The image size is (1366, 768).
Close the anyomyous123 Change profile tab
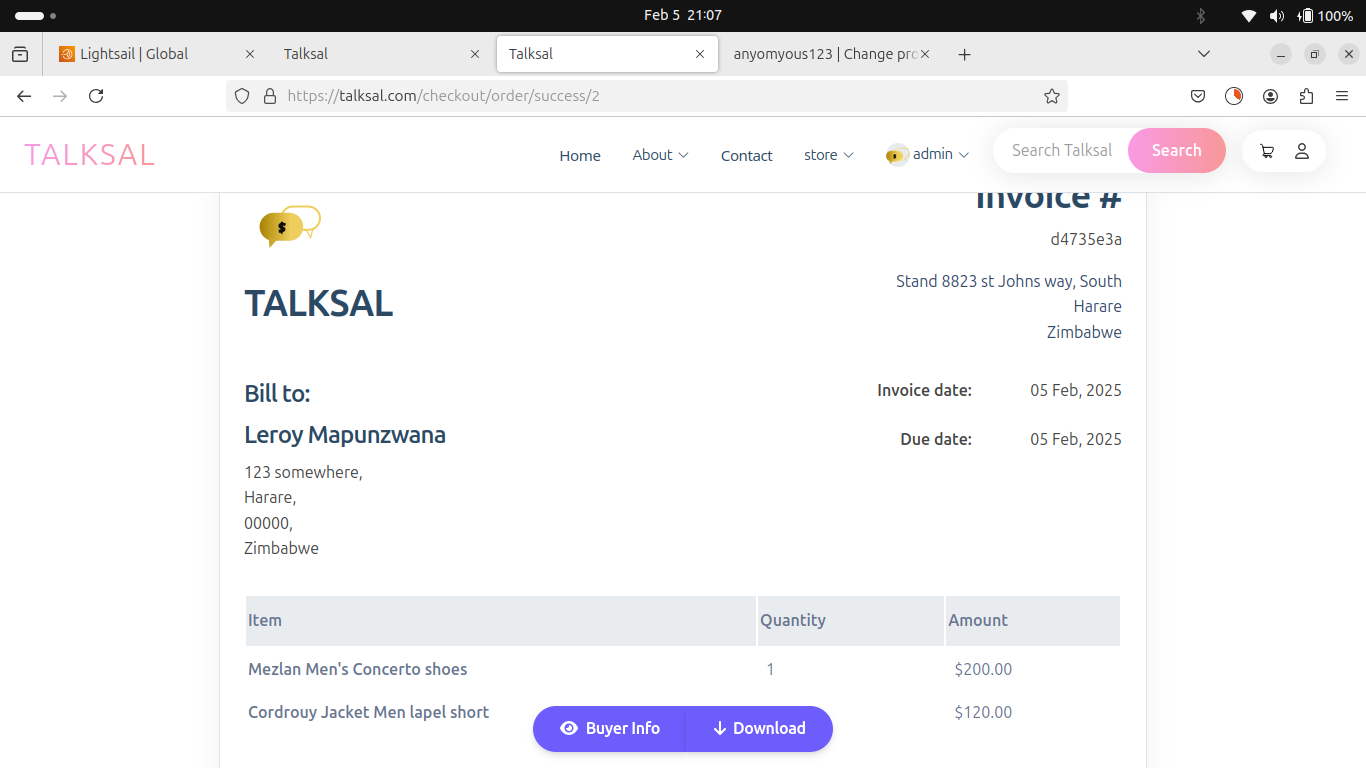click(925, 54)
